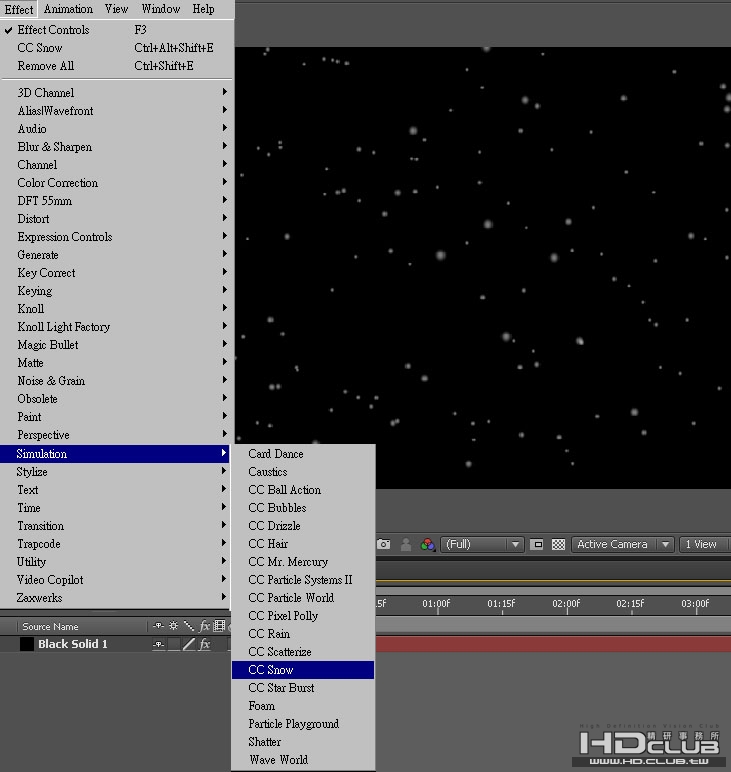Choose Particle Playground effect
Viewport: 731px width, 772px height.
click(303, 724)
